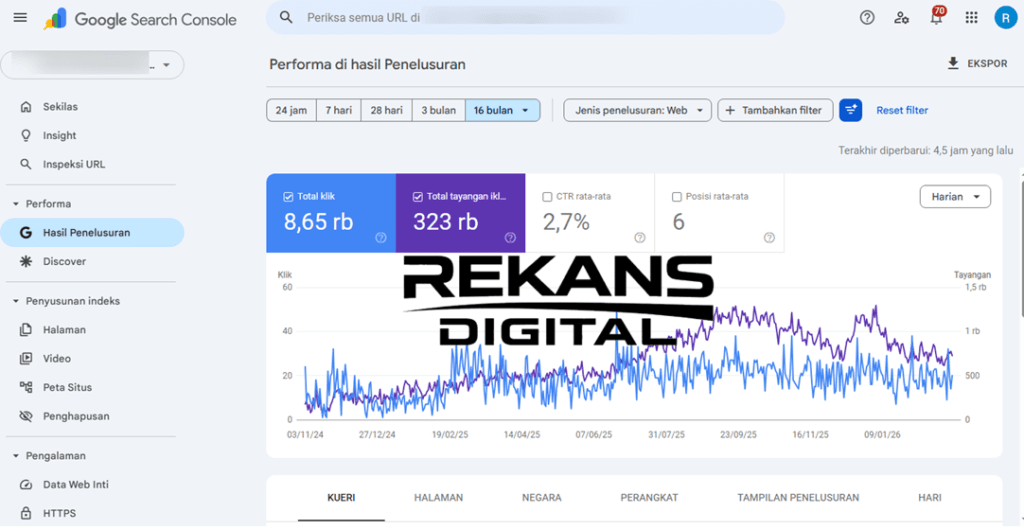
Task: Click the Hasil Penelusuran G icon
Action: pyautogui.click(x=26, y=232)
